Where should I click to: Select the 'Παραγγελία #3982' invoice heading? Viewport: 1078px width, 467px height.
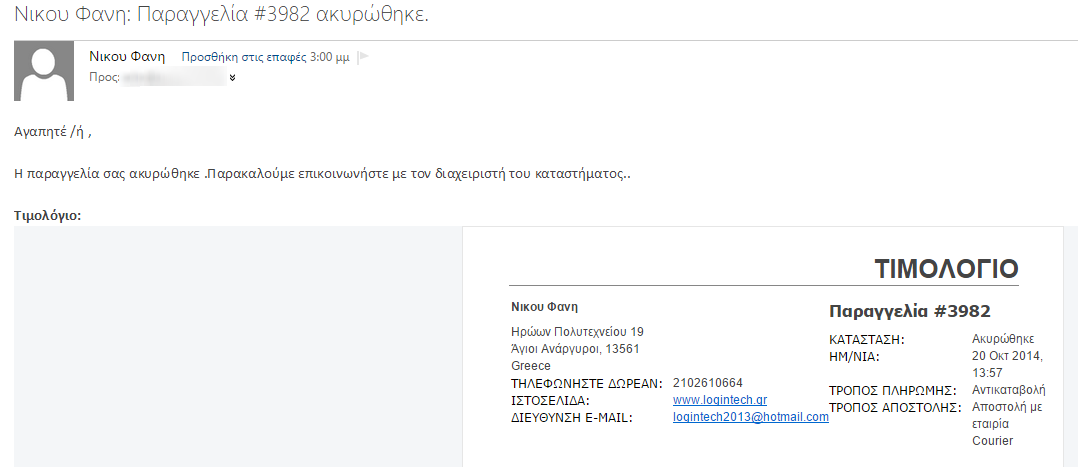909,311
